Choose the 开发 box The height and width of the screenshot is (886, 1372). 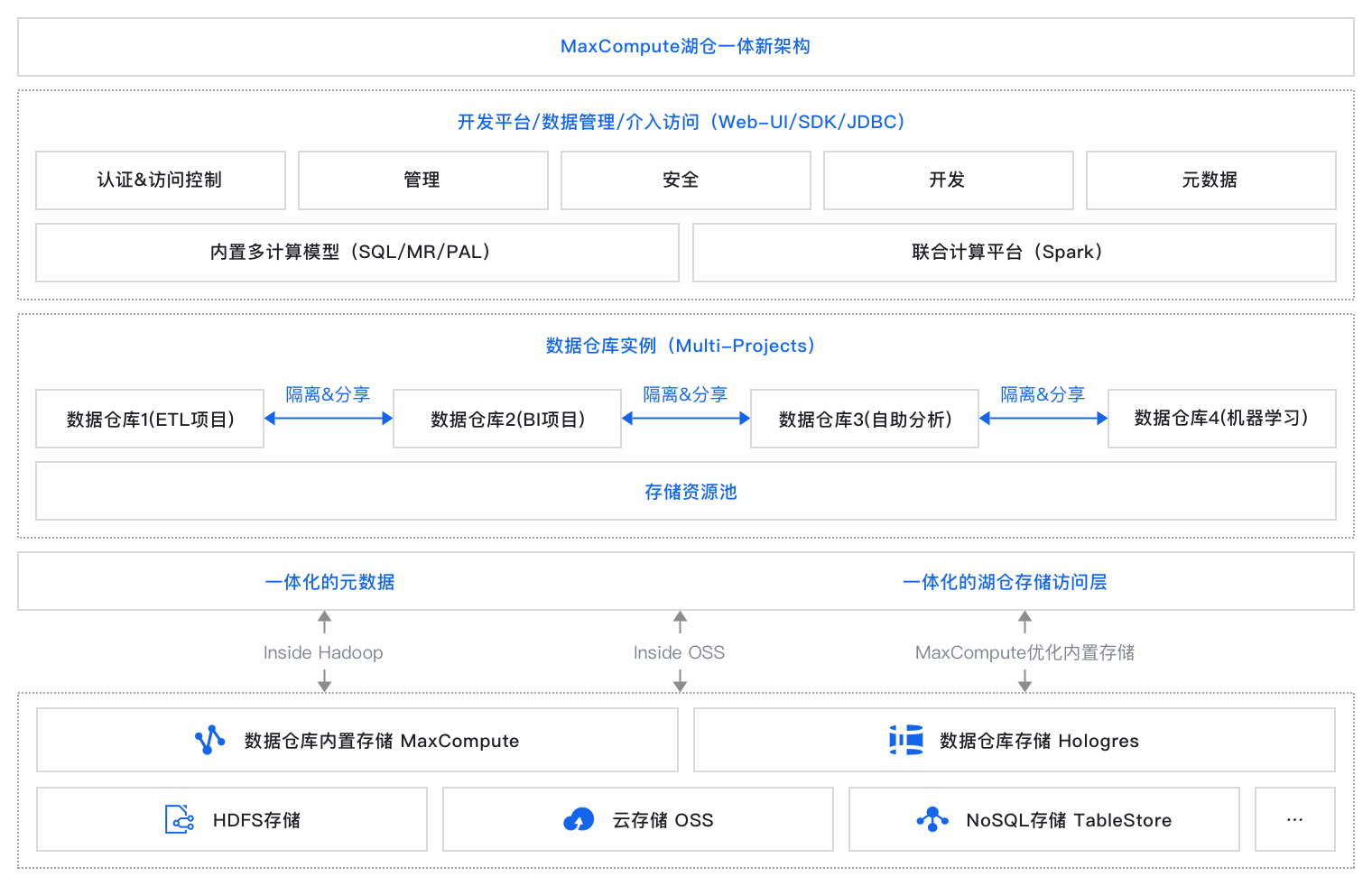949,180
